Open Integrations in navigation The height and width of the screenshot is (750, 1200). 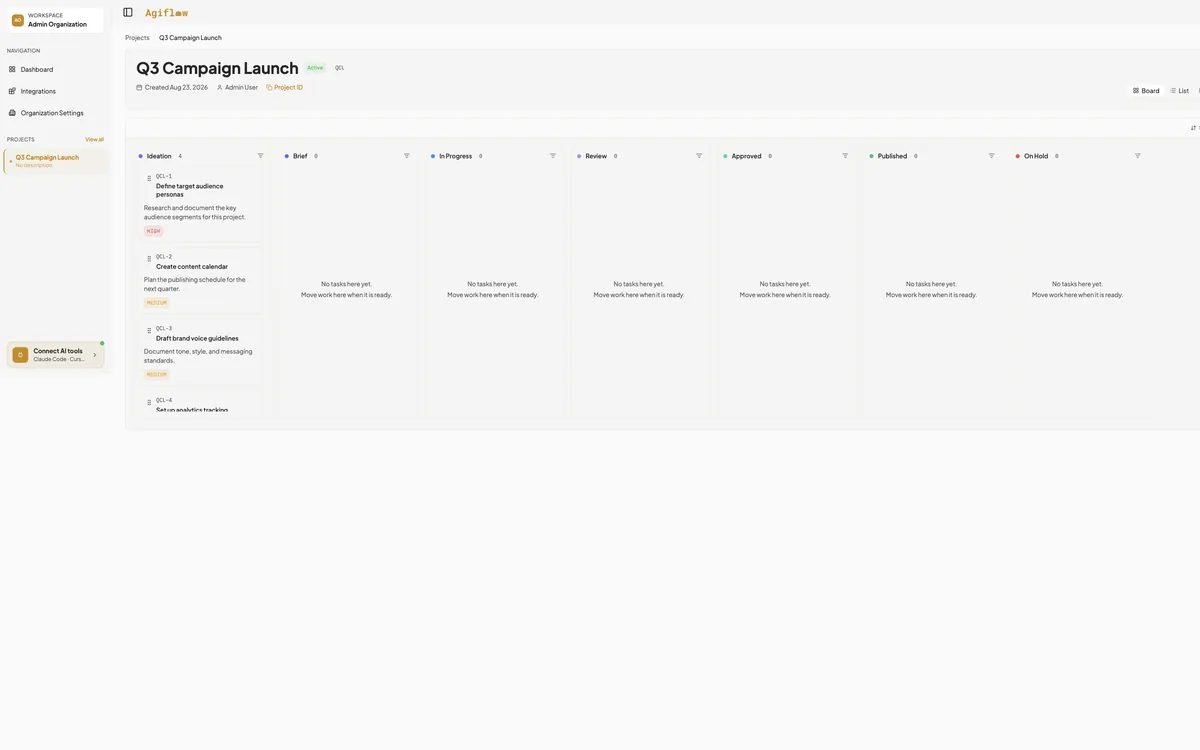[56, 91]
